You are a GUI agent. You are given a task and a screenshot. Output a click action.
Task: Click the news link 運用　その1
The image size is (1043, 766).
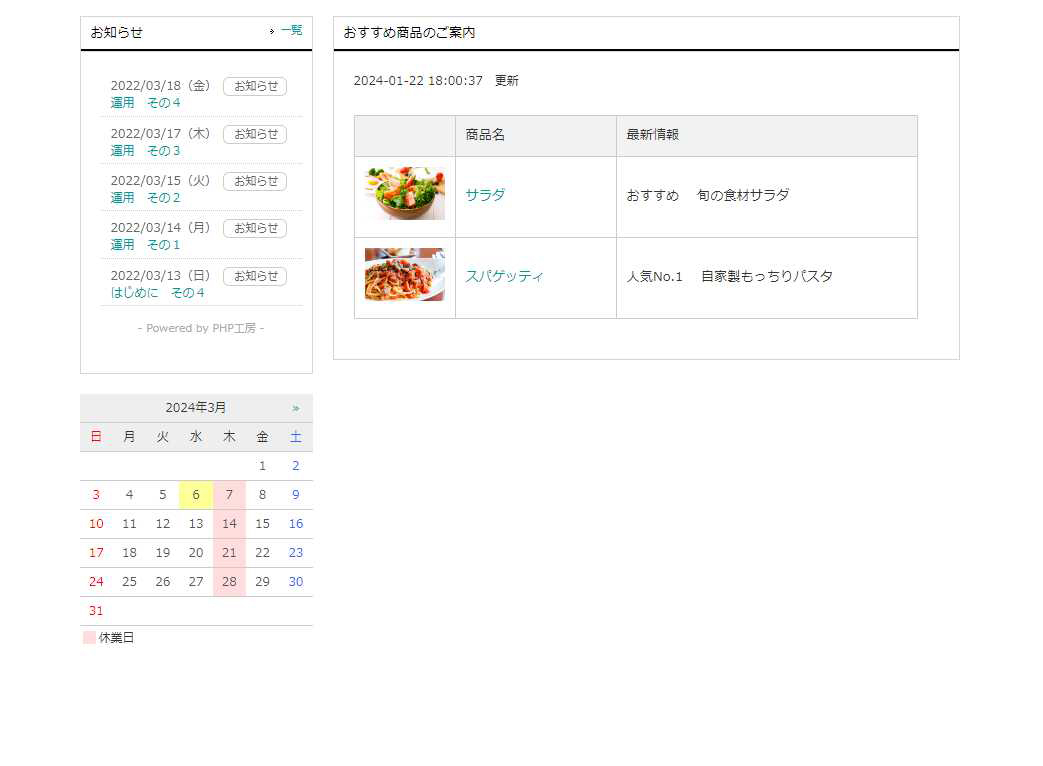point(144,244)
